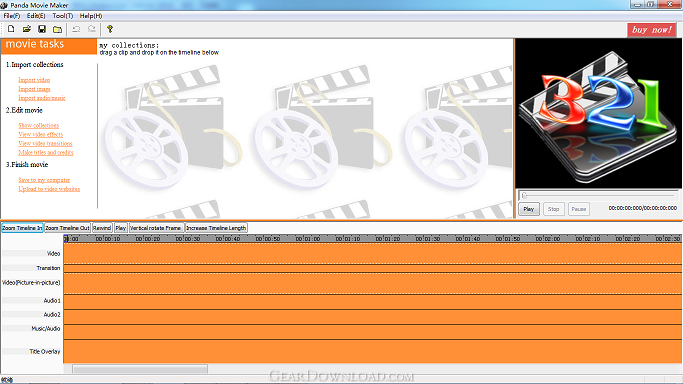Image resolution: width=683 pixels, height=384 pixels.
Task: Click the Zoom Timeline In button
Action: [22, 228]
